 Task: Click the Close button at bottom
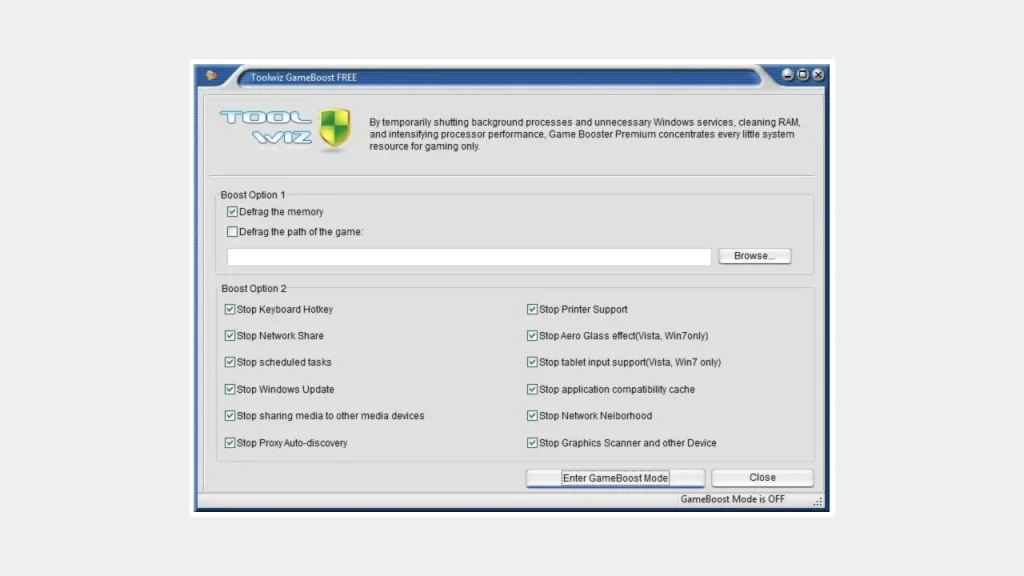click(x=762, y=477)
